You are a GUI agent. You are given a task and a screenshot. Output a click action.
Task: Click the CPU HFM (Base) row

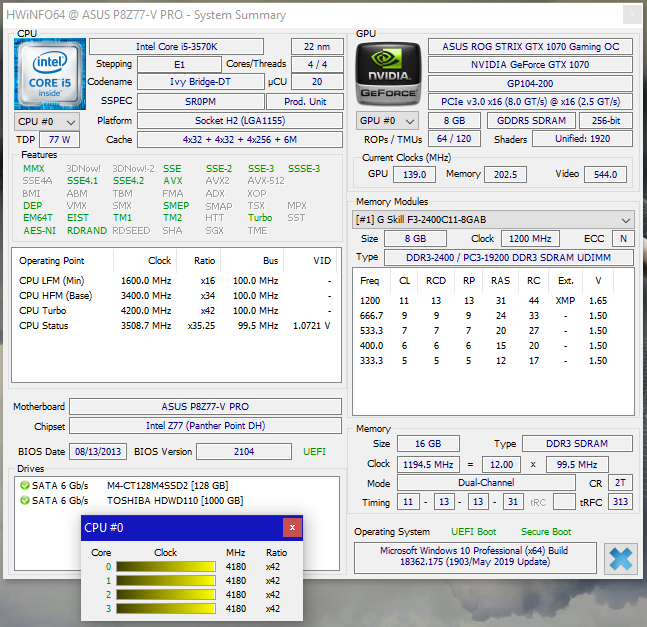click(175, 296)
